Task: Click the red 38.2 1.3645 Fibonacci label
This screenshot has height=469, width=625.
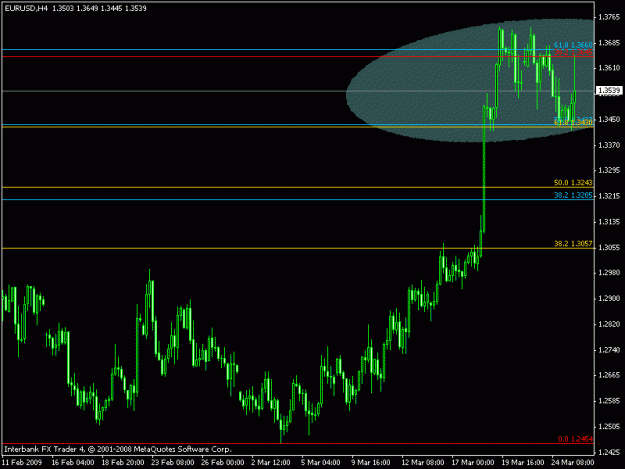Action: point(573,53)
